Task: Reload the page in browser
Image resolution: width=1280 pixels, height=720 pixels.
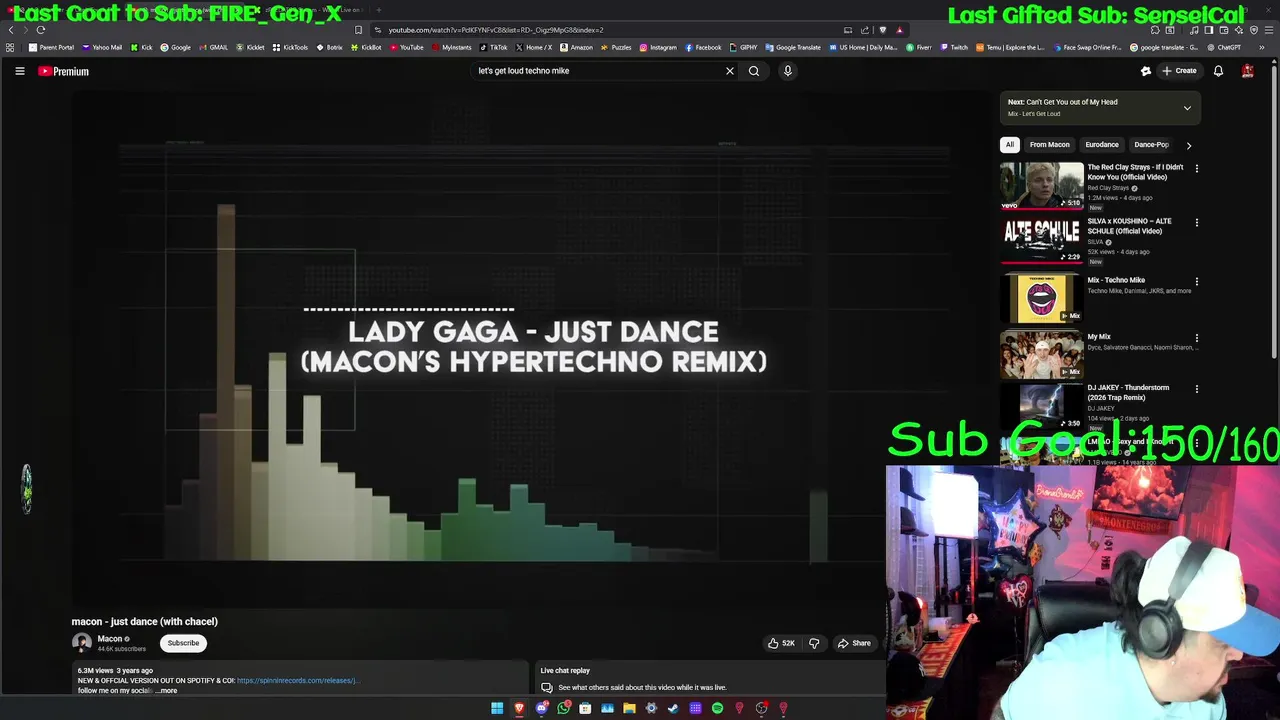Action: pos(41,30)
